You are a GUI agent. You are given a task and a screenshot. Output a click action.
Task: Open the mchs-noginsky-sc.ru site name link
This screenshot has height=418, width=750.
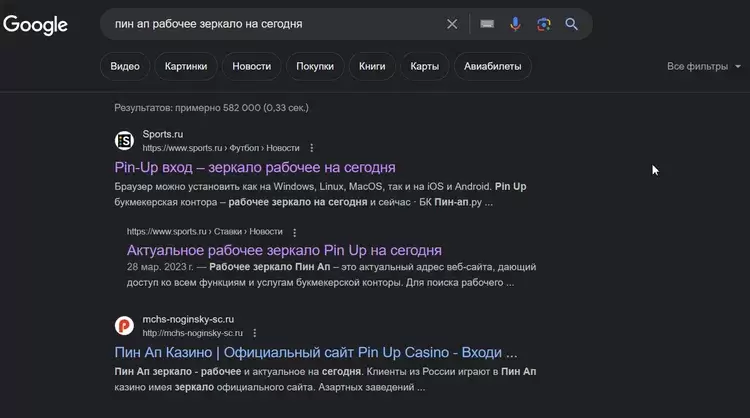(x=188, y=319)
